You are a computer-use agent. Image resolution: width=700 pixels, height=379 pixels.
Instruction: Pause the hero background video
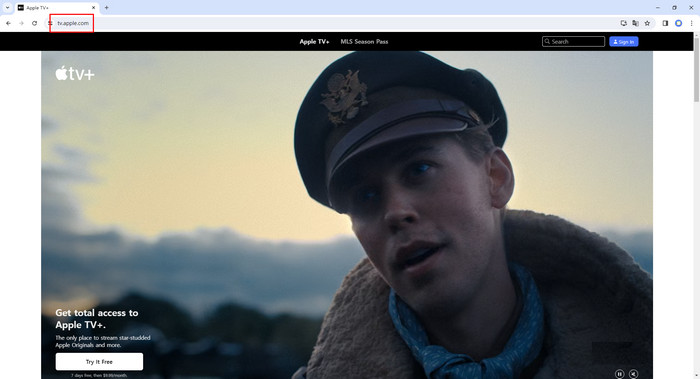point(619,374)
